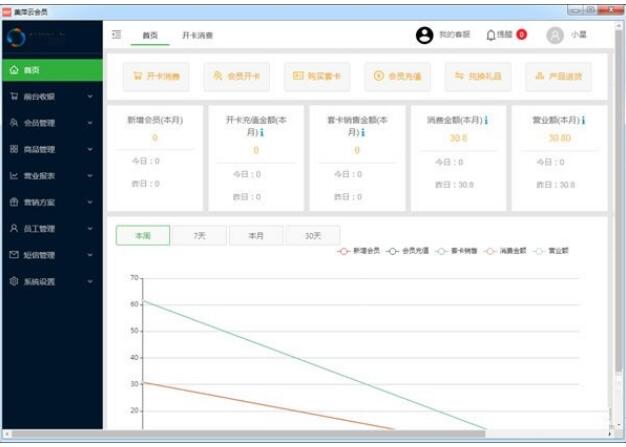Toggle the 套卡销售 legend series
The width and height of the screenshot is (626, 447).
(x=456, y=251)
